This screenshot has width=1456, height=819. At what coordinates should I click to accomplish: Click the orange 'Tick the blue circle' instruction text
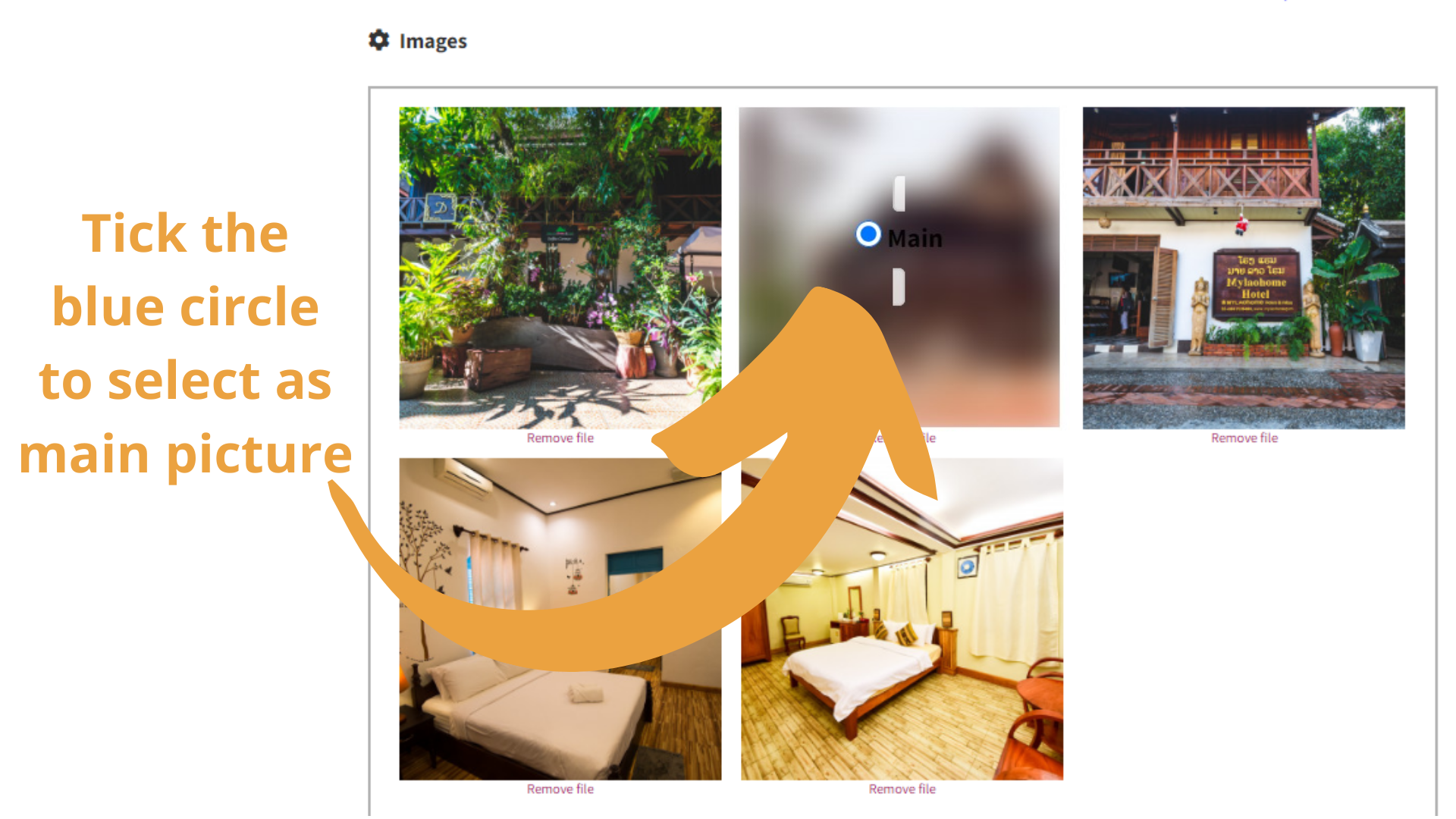[x=185, y=344]
